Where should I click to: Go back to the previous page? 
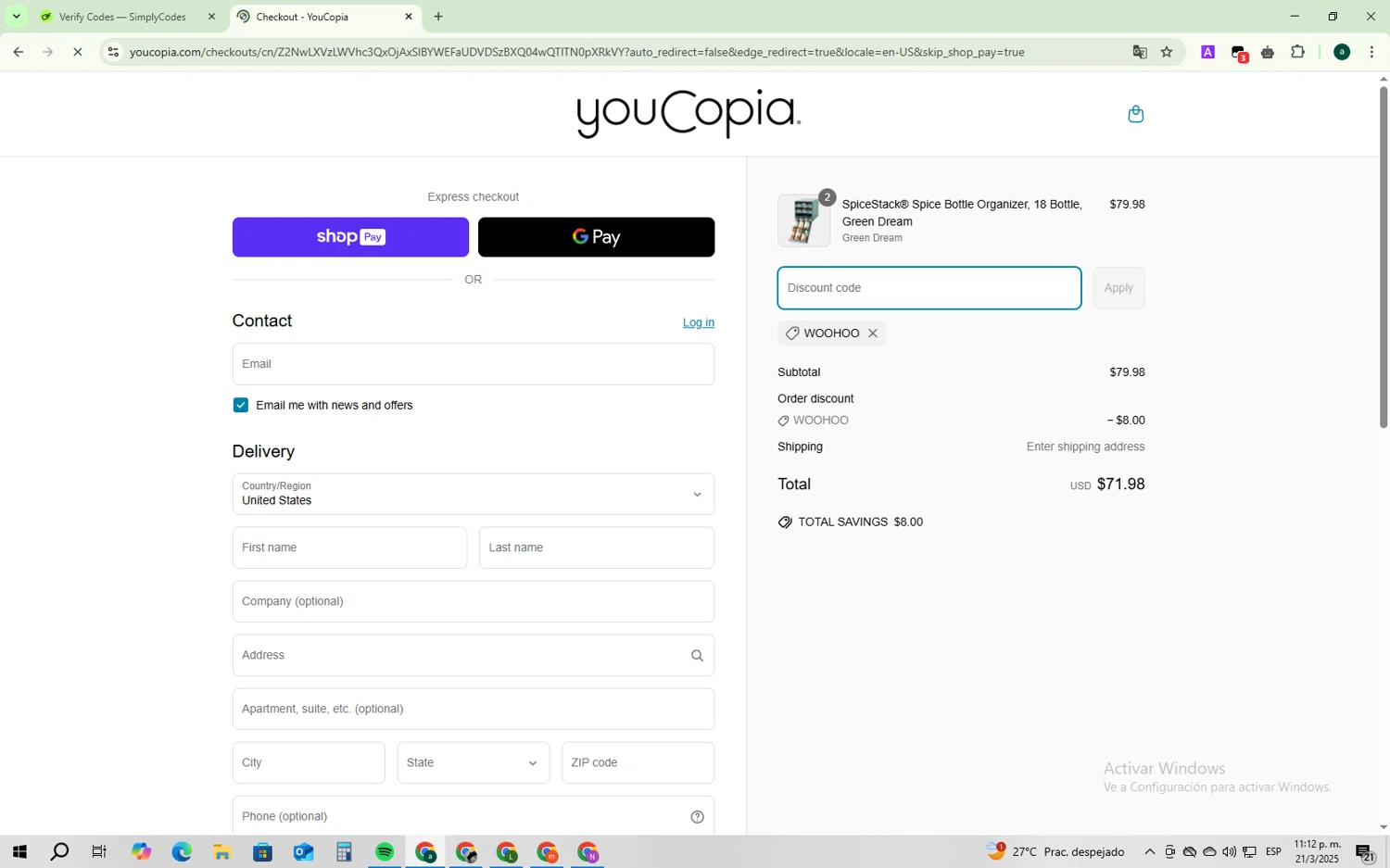tap(18, 52)
